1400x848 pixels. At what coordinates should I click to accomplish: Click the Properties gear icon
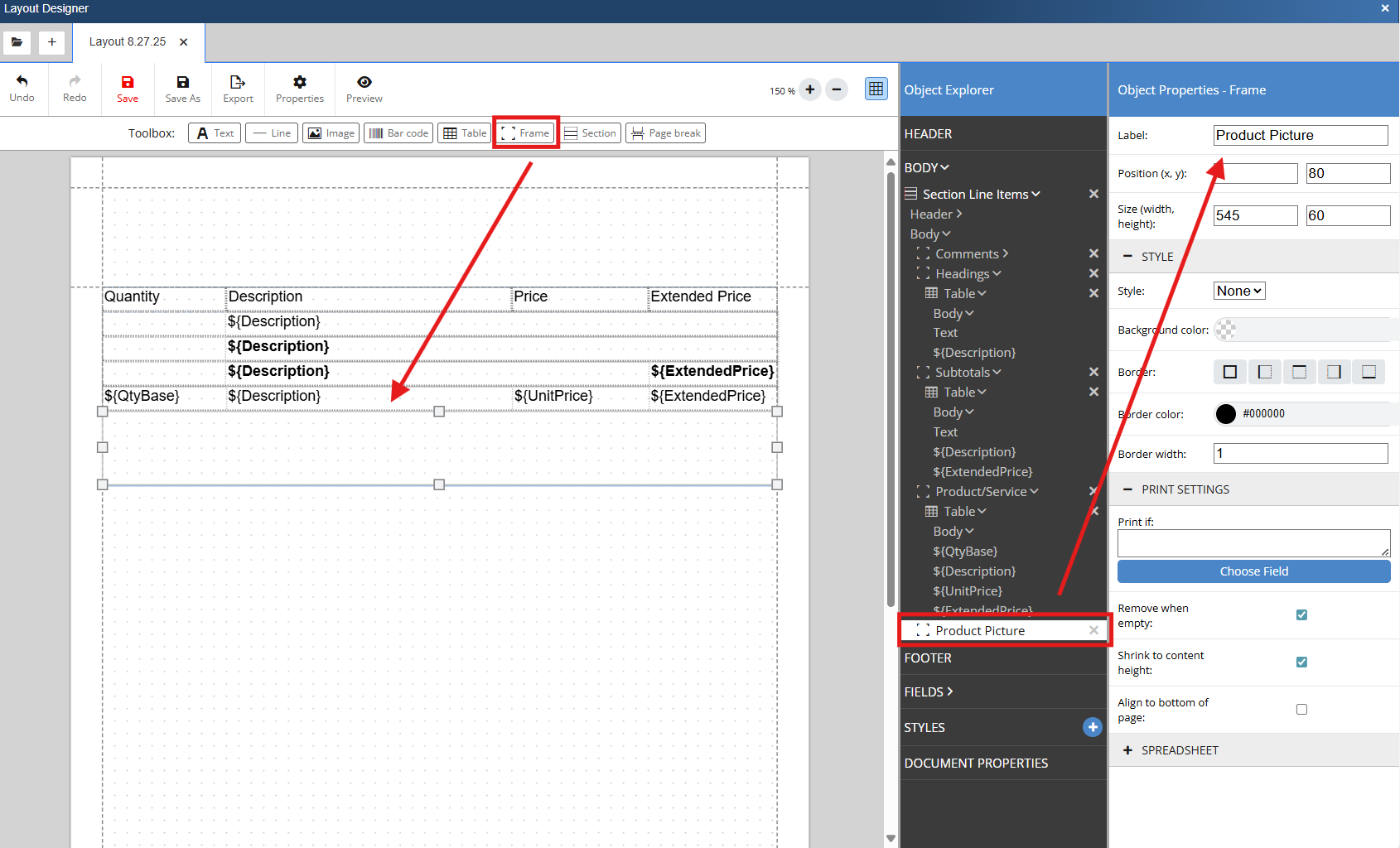299,83
